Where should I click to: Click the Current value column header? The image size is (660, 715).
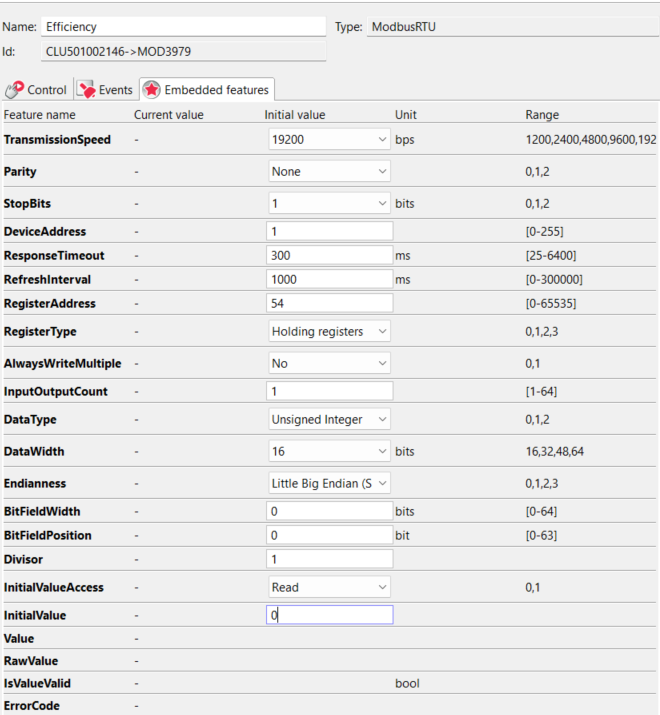169,115
